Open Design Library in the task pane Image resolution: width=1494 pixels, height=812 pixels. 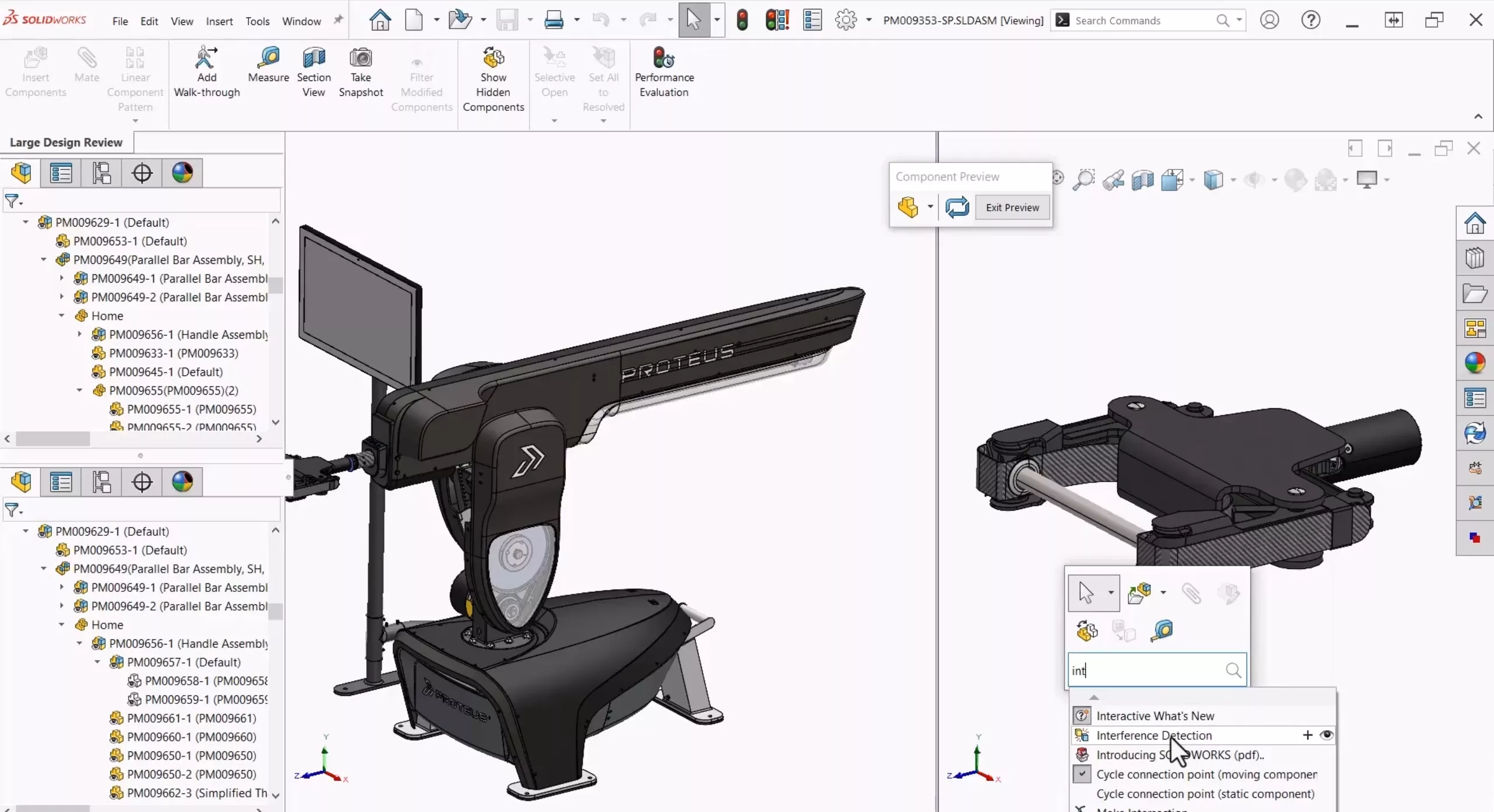(x=1475, y=258)
